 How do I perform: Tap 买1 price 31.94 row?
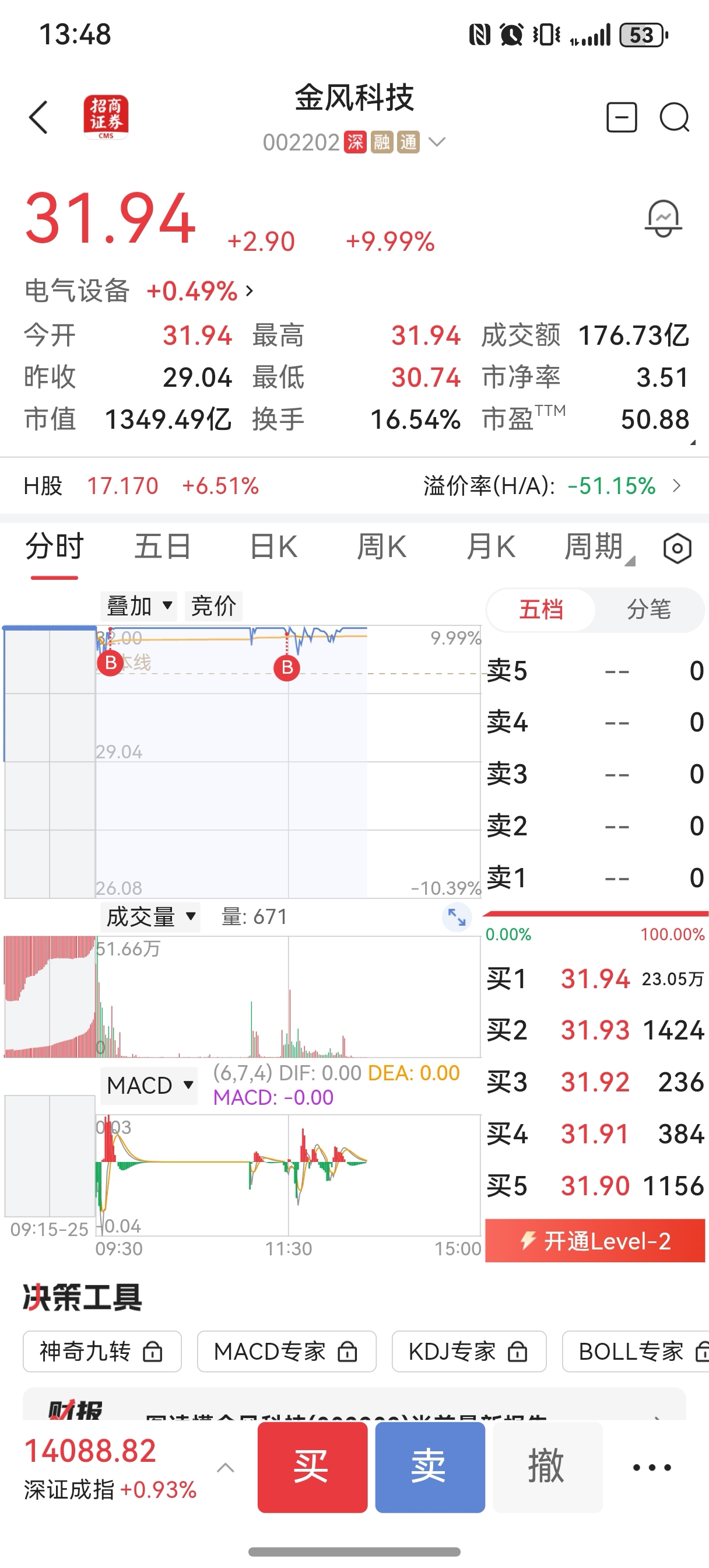pyautogui.click(x=595, y=979)
